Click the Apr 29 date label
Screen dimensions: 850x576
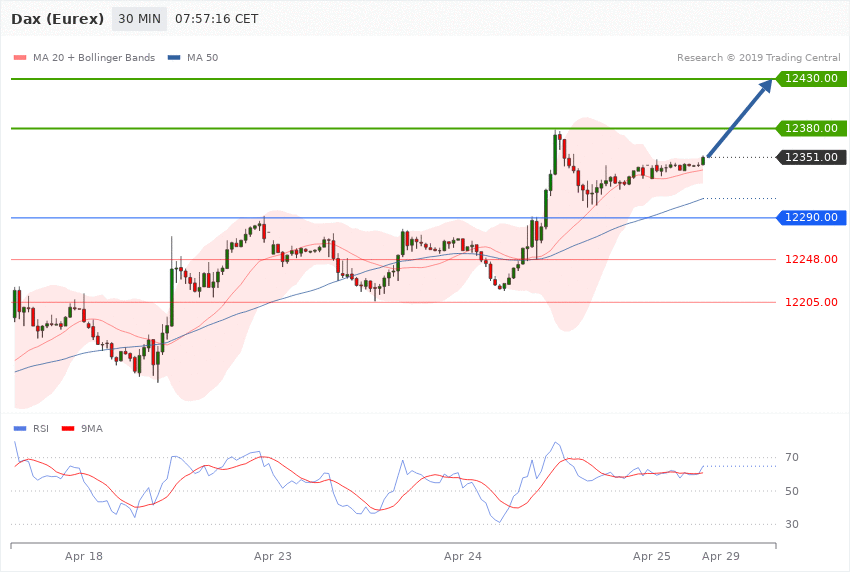(x=720, y=556)
